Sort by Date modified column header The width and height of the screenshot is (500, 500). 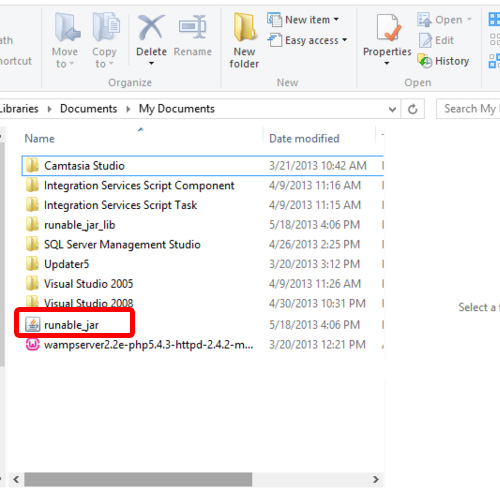(304, 138)
